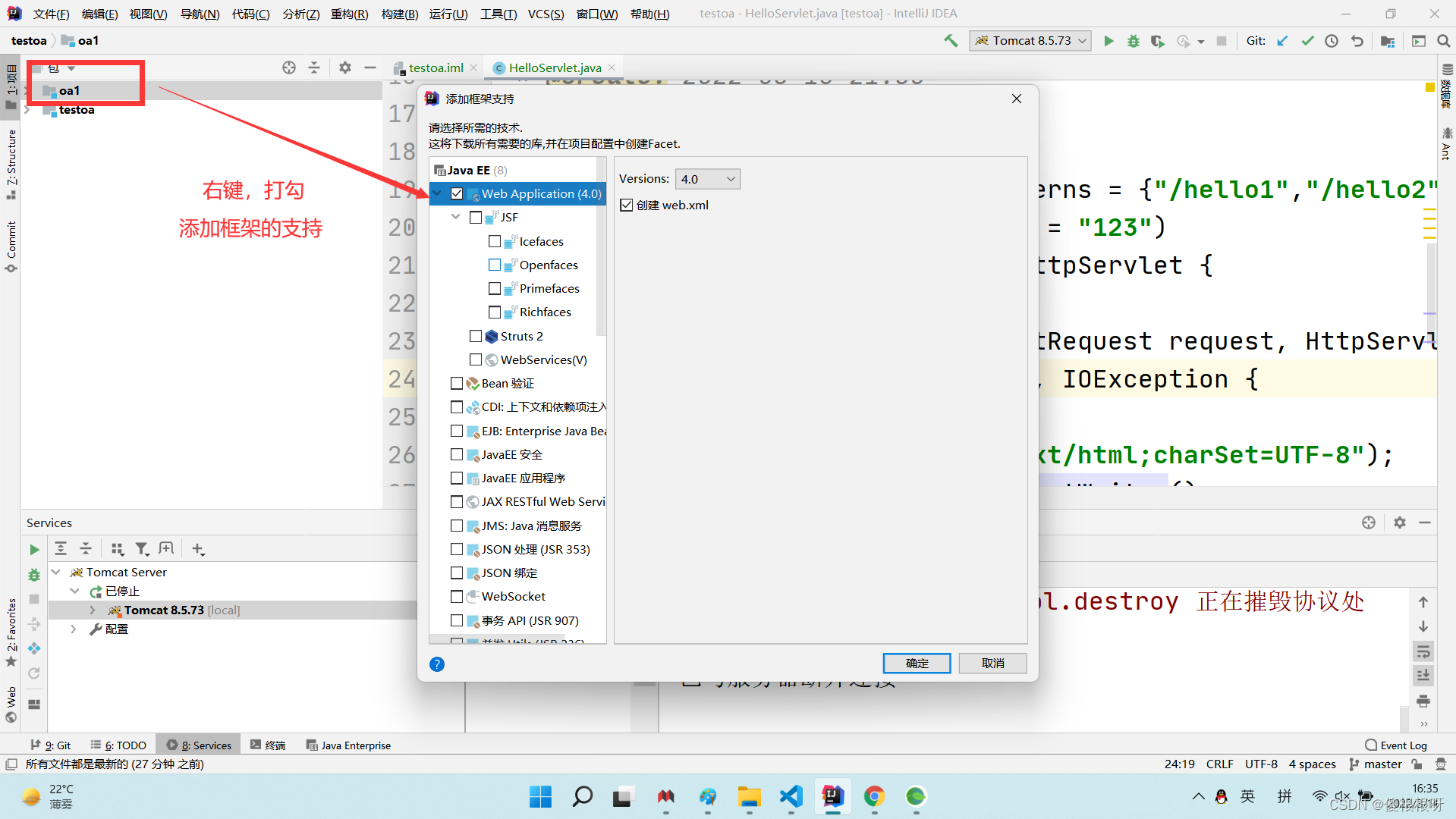This screenshot has height=819, width=1456.
Task: Run service with green play in Services
Action: tap(34, 549)
